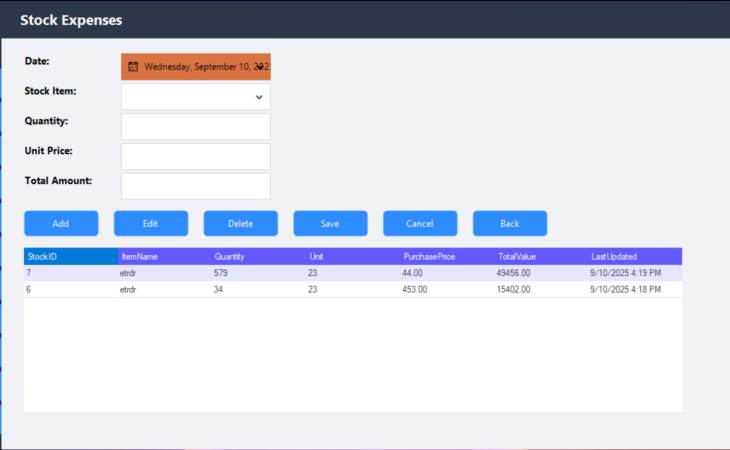Hit the Cancel button

tap(419, 223)
